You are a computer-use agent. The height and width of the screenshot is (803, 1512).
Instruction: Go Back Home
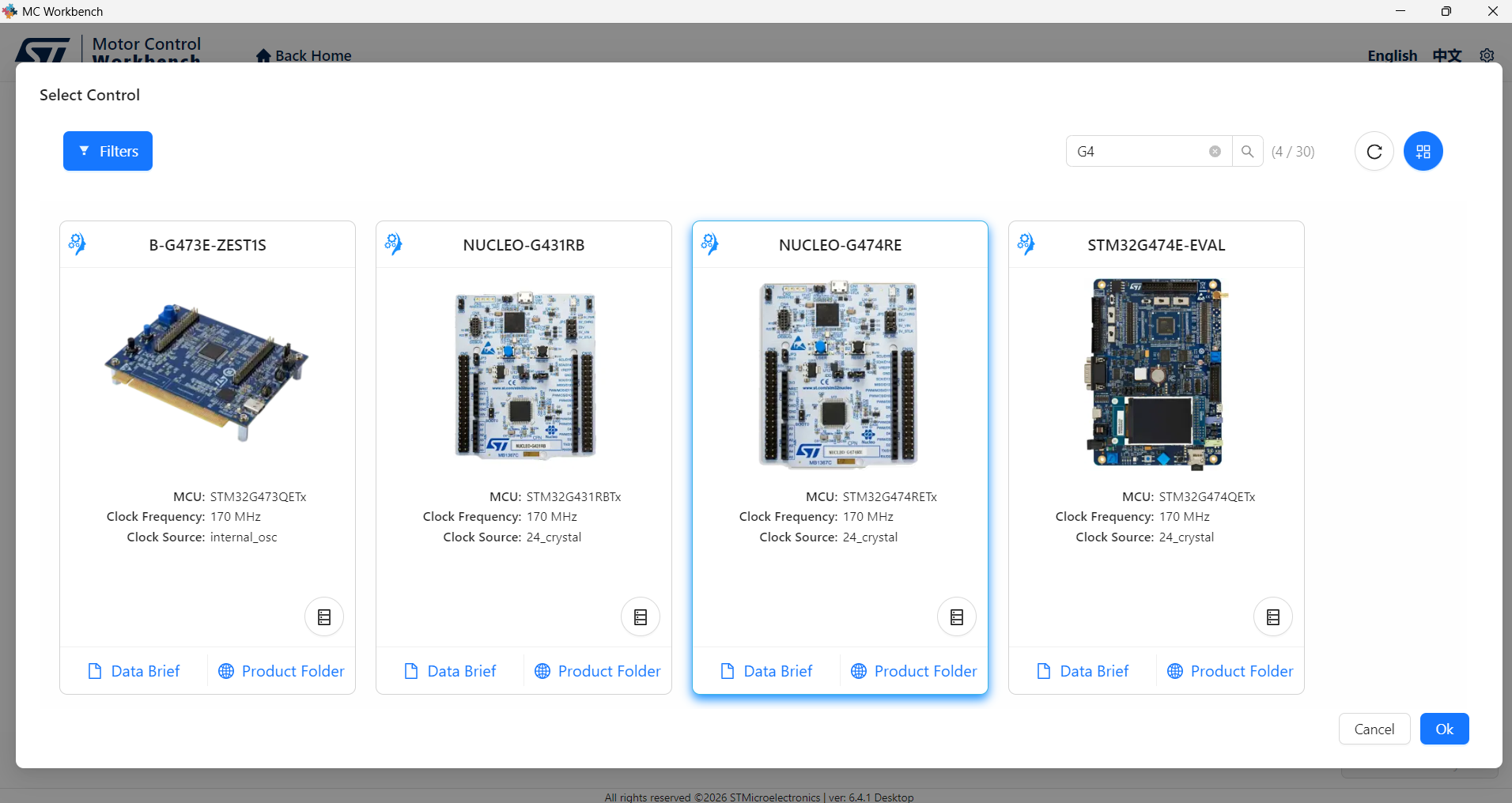[304, 55]
